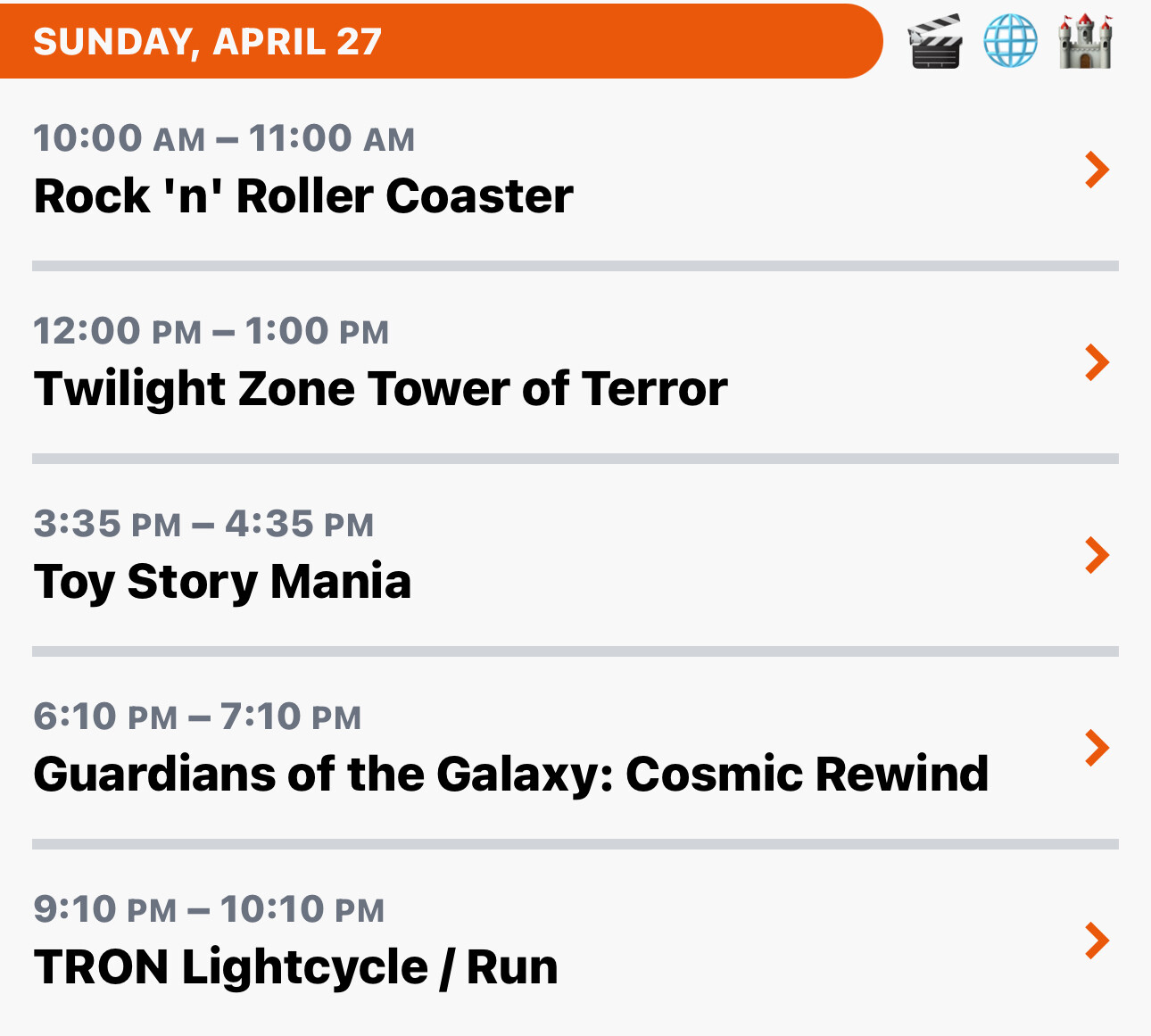Open Cosmic Rewind details chevron
The image size is (1151, 1036).
(x=1097, y=748)
